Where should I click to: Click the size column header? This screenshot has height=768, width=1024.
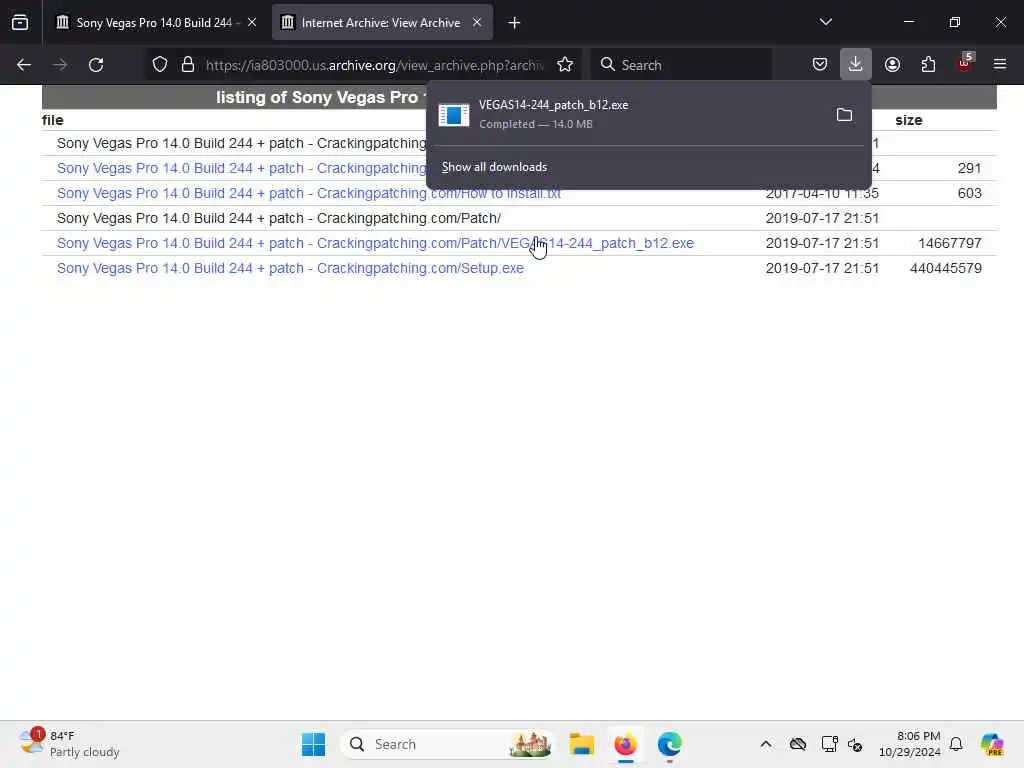[908, 120]
